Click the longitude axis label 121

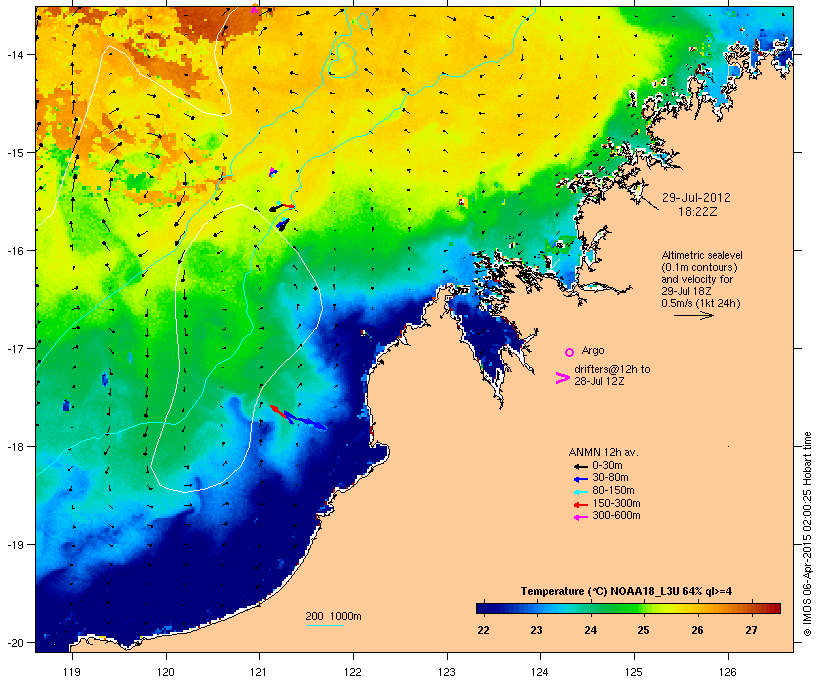[259, 672]
